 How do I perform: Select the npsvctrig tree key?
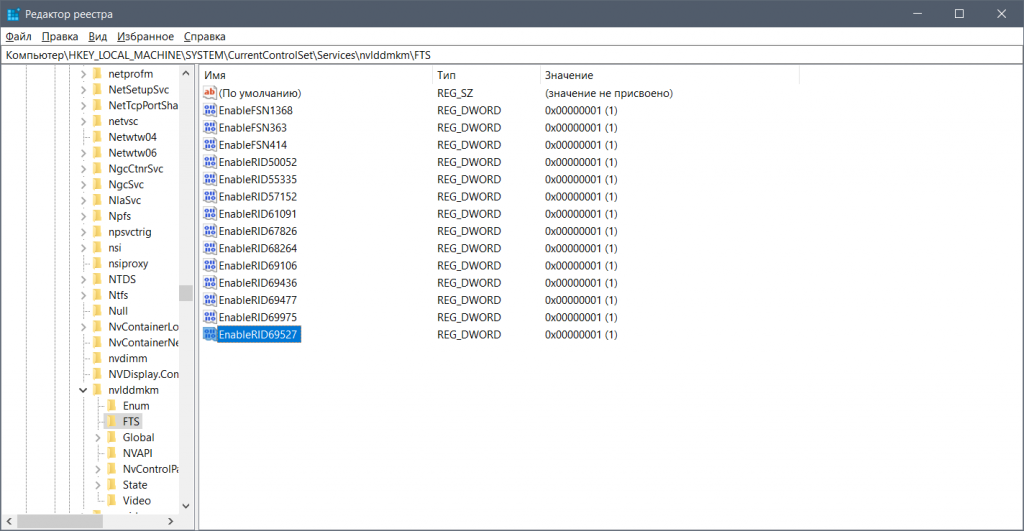click(x=129, y=232)
